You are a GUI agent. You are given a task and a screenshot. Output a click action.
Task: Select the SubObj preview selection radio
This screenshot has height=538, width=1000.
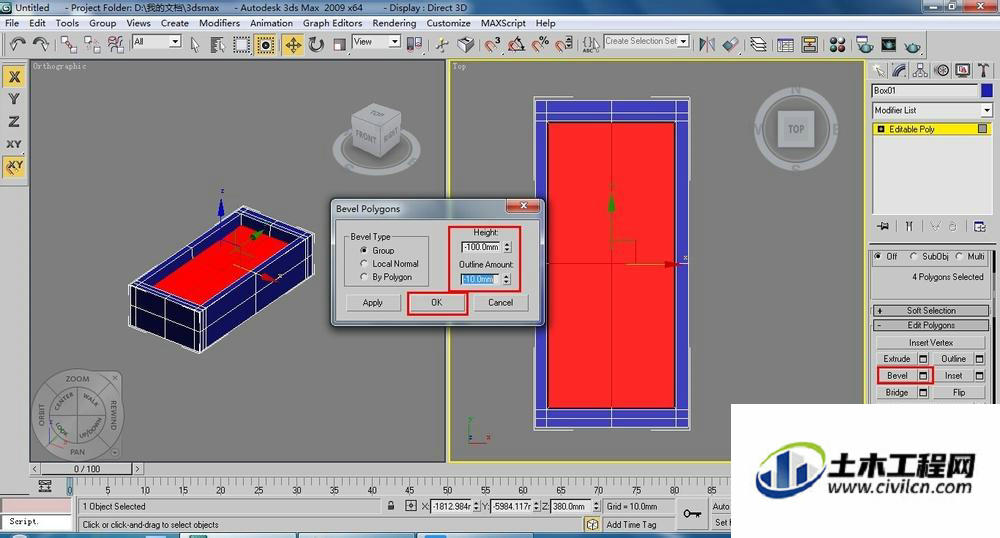click(x=913, y=256)
